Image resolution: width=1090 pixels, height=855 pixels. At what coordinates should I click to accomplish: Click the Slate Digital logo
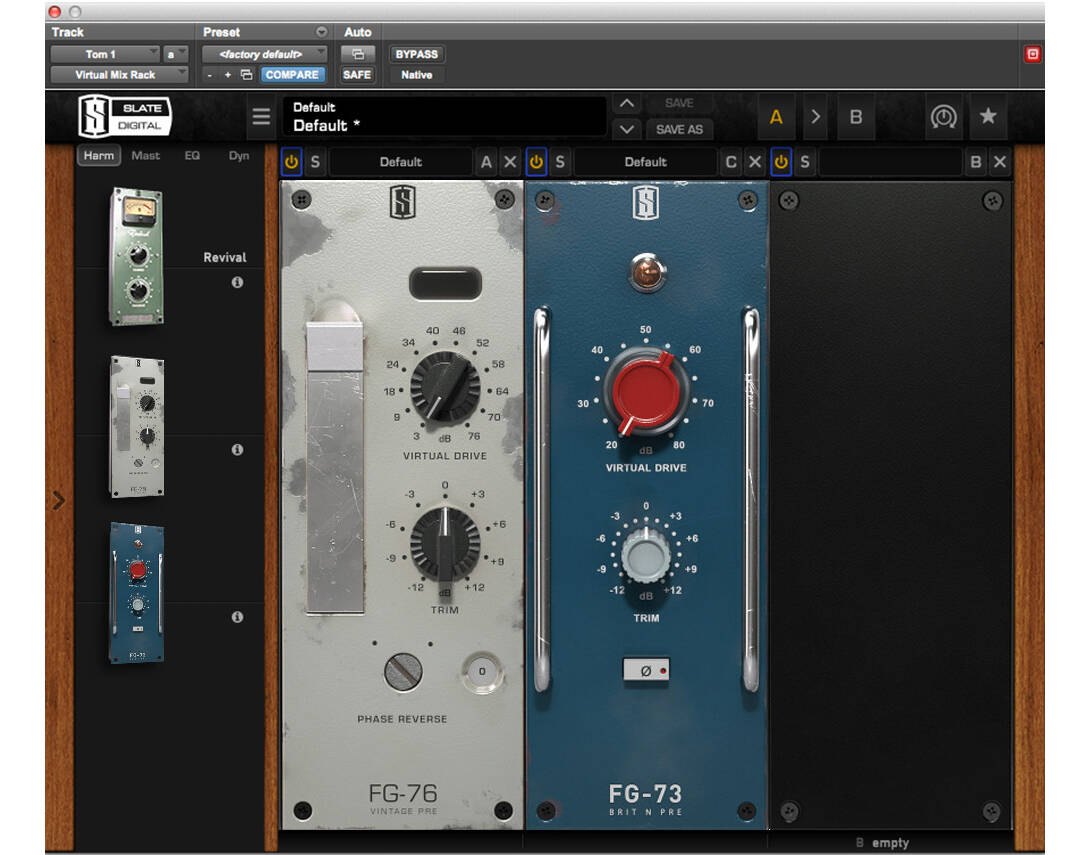click(125, 116)
